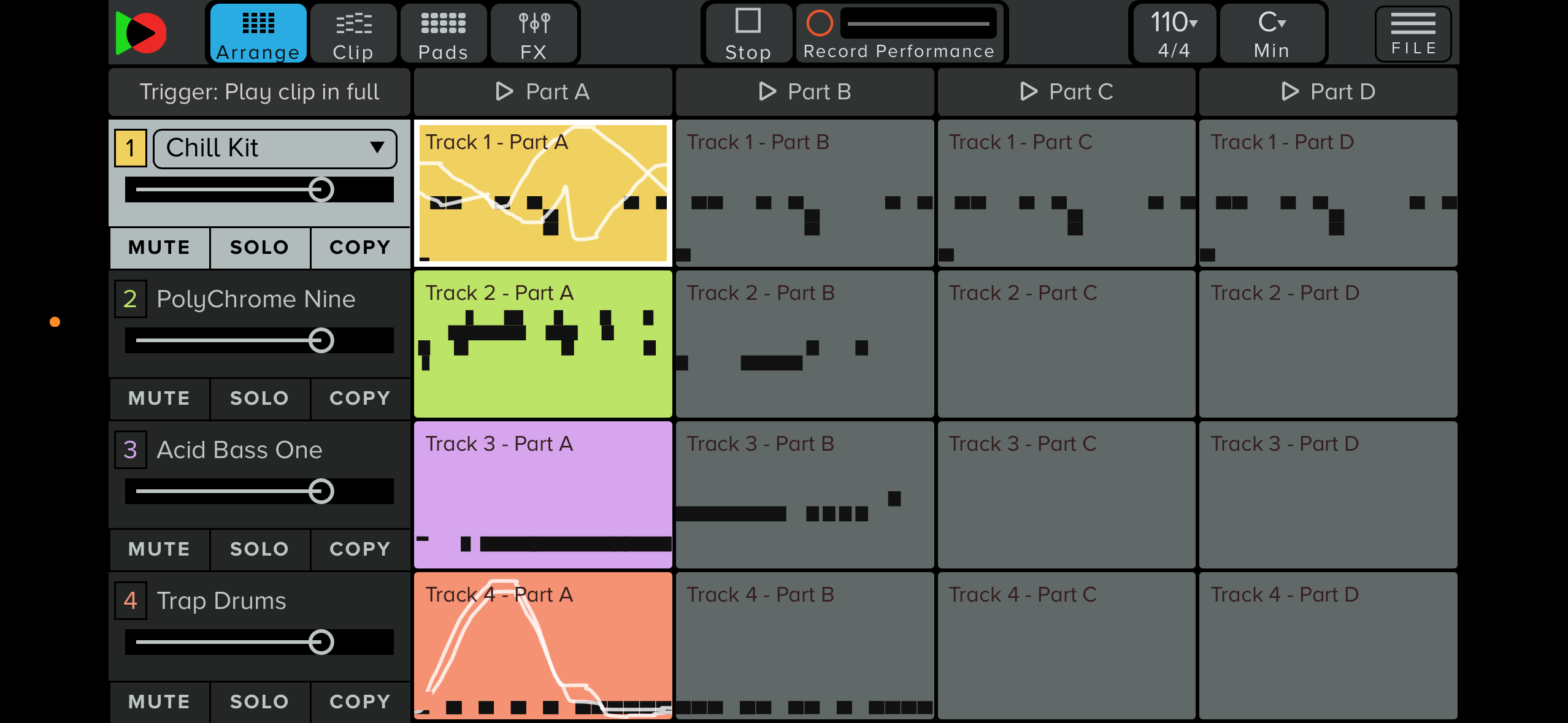This screenshot has height=723, width=1568.
Task: Select the Acid Bass One track name
Action: coord(239,450)
